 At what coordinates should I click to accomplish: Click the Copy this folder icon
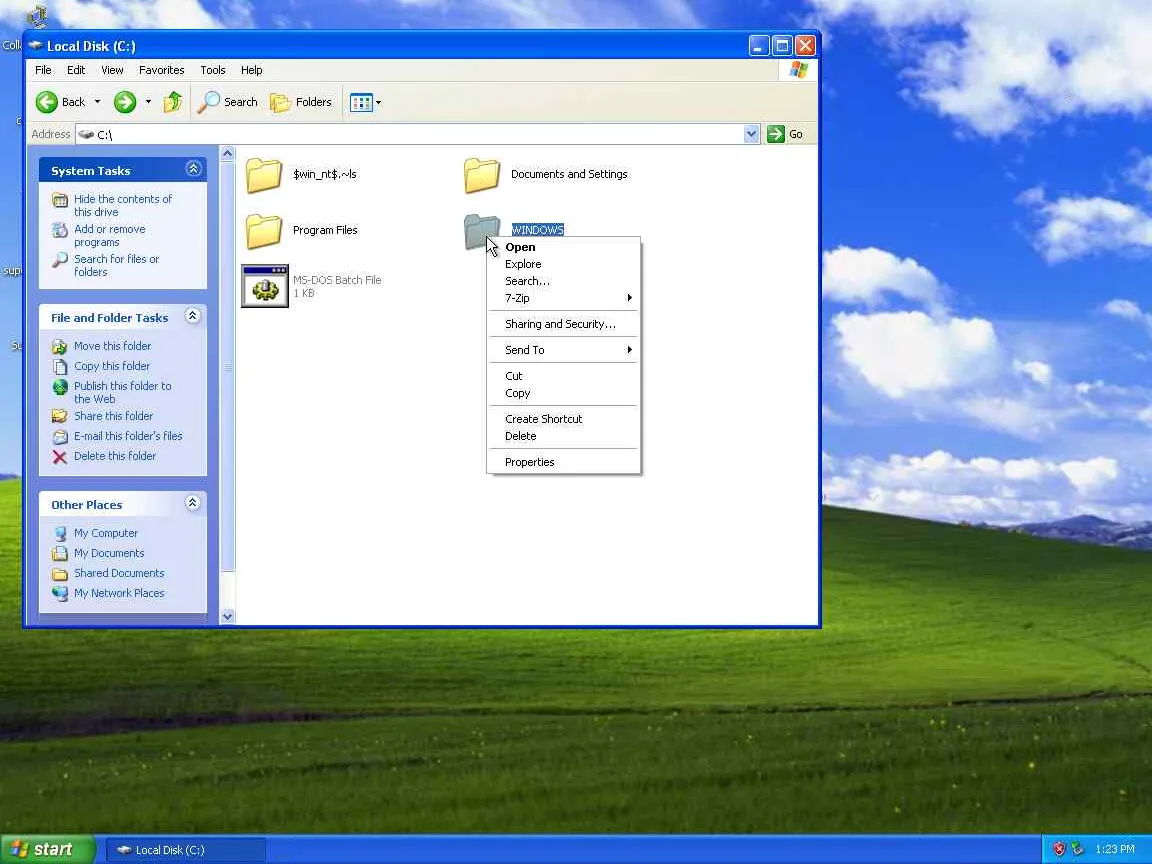(x=60, y=366)
